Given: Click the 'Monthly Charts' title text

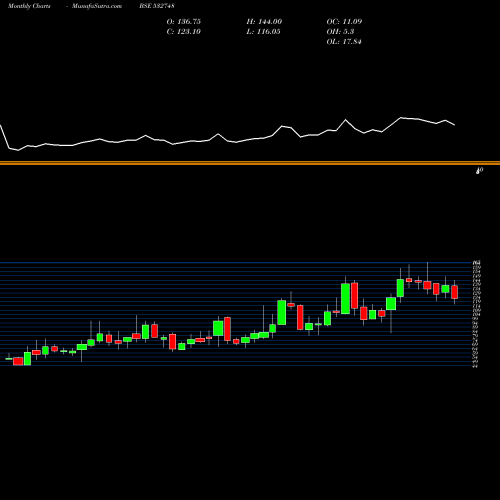Looking at the screenshot, I should tap(29, 6).
